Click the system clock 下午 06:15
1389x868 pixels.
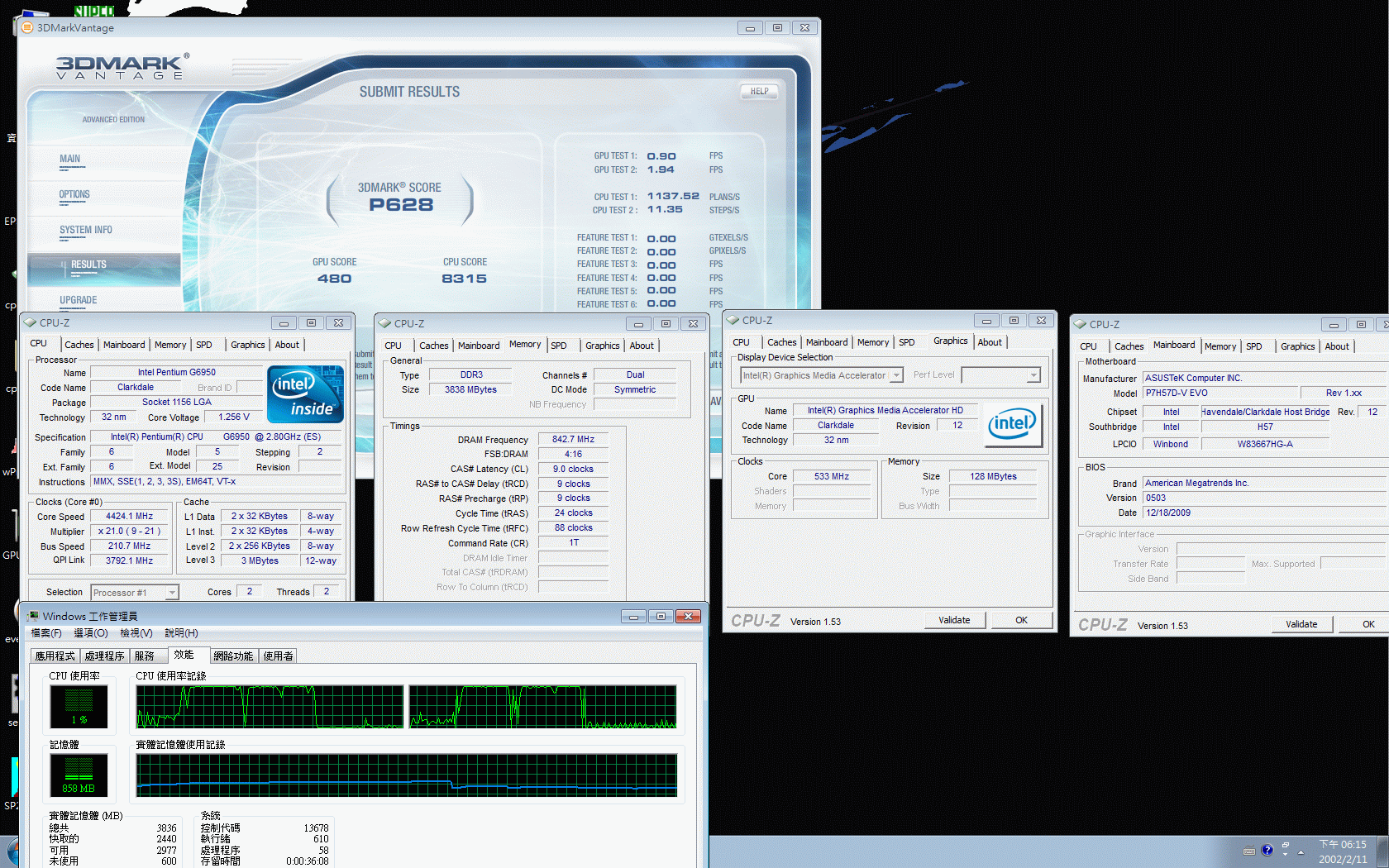1343,845
